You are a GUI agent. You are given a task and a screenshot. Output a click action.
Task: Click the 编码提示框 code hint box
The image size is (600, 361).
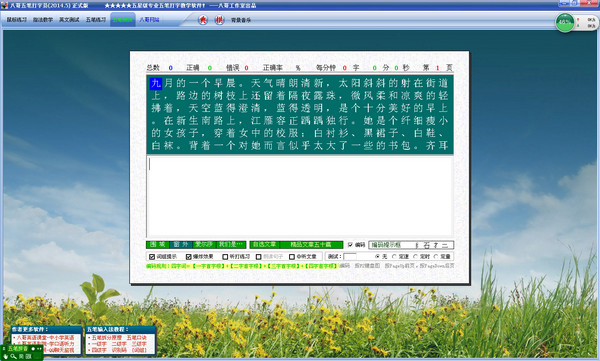click(411, 245)
